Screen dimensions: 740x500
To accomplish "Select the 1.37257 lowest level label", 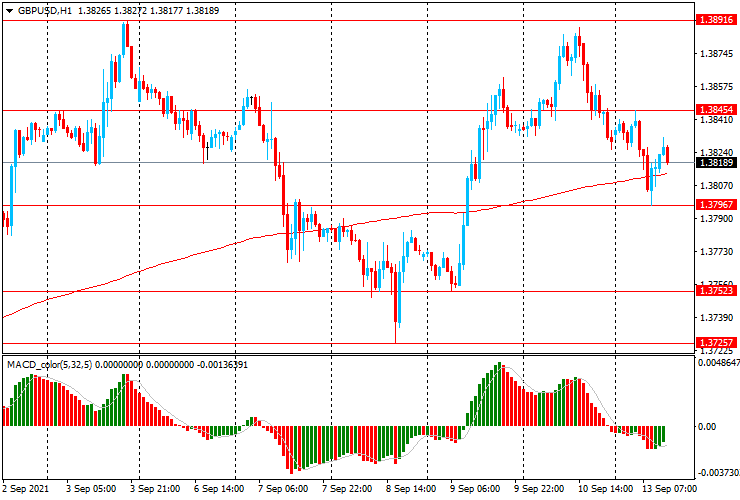I will coord(716,342).
